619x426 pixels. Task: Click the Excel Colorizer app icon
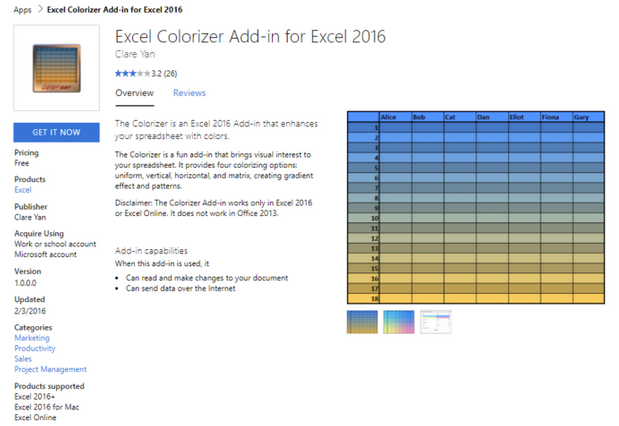(56, 68)
